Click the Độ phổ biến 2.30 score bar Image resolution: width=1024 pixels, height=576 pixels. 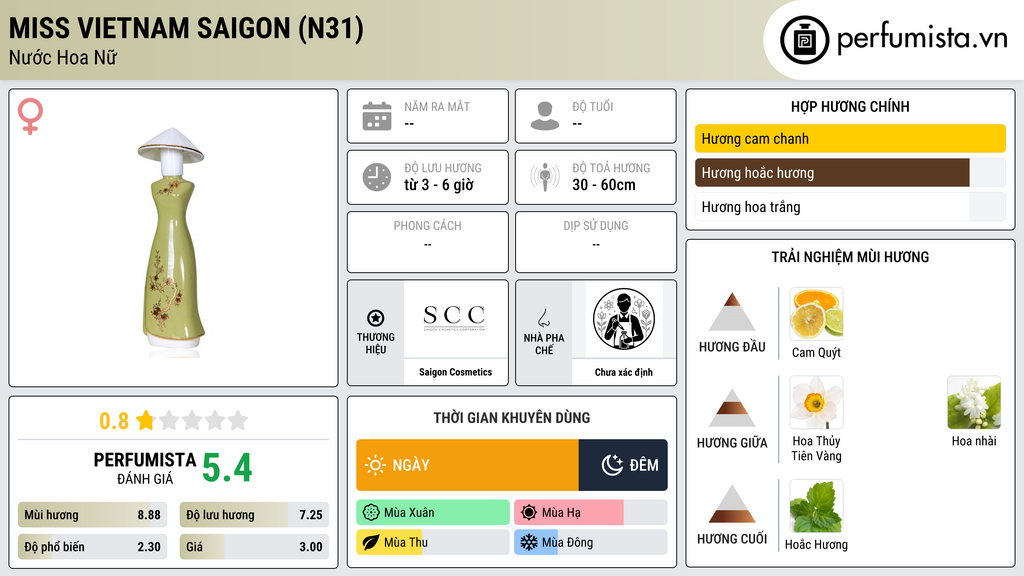click(93, 547)
